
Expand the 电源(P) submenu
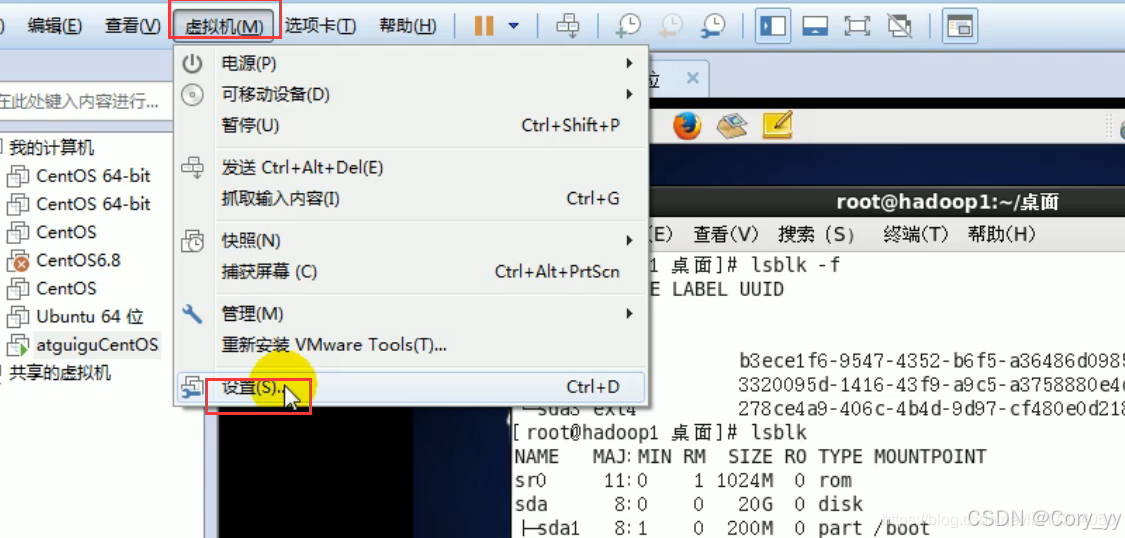point(410,64)
